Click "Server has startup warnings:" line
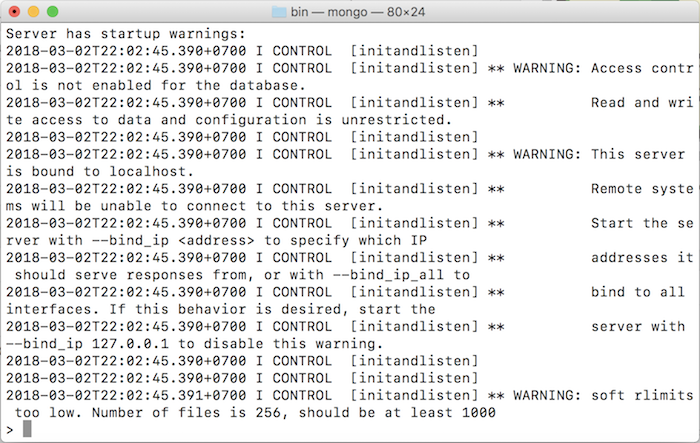Viewport: 700px width, 443px height. pos(126,34)
